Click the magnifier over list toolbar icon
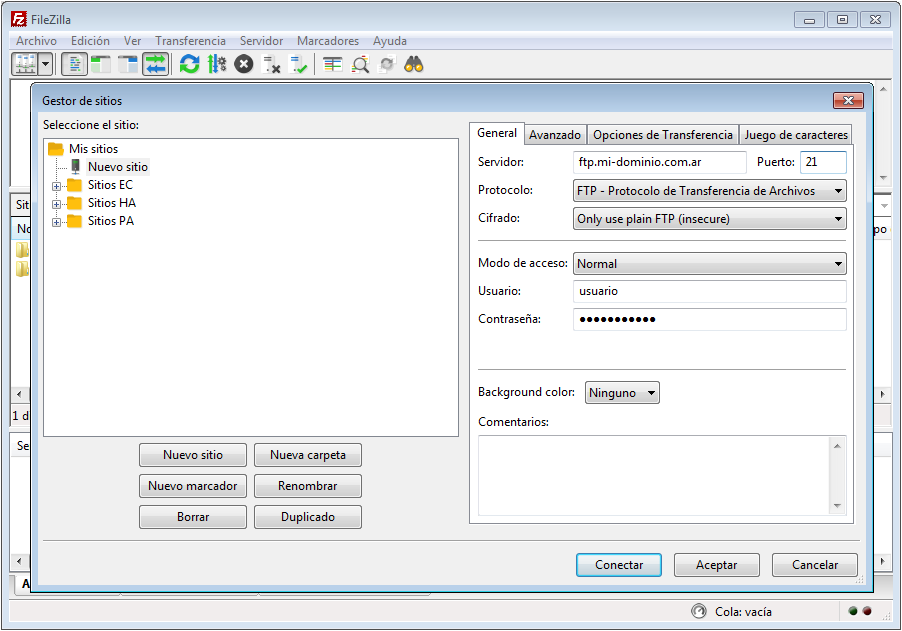Image resolution: width=902 pixels, height=631 pixels. pyautogui.click(x=360, y=64)
